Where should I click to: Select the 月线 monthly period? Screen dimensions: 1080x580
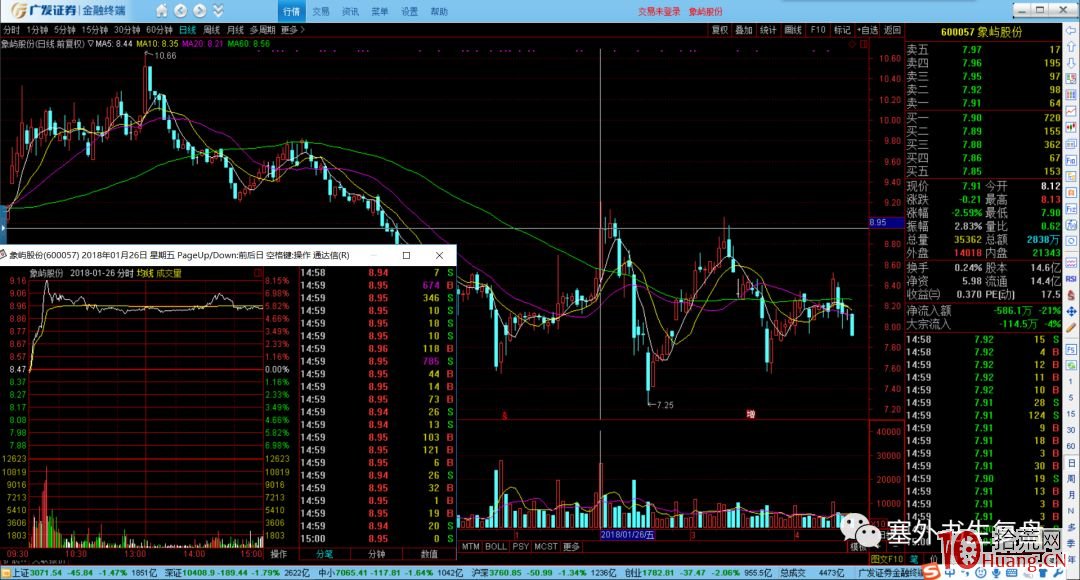click(236, 30)
